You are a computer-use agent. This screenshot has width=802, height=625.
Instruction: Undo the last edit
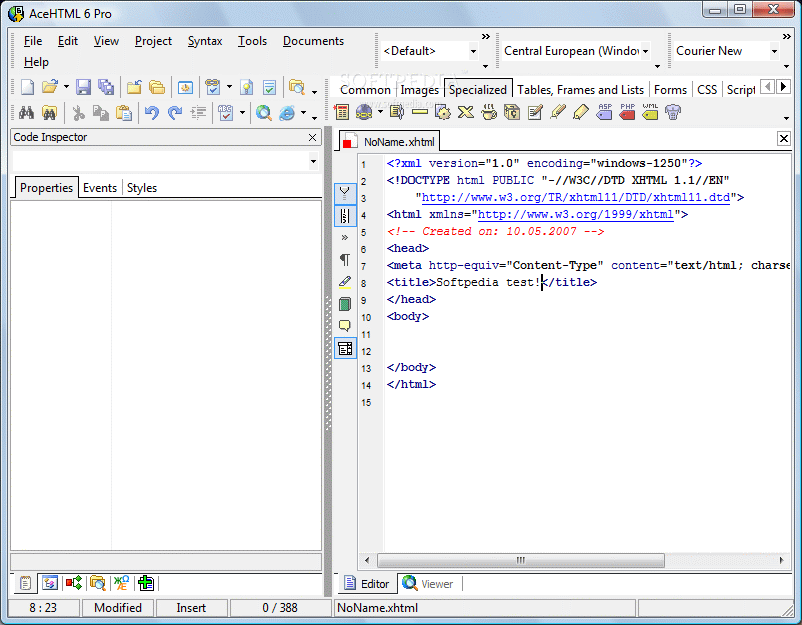point(151,113)
